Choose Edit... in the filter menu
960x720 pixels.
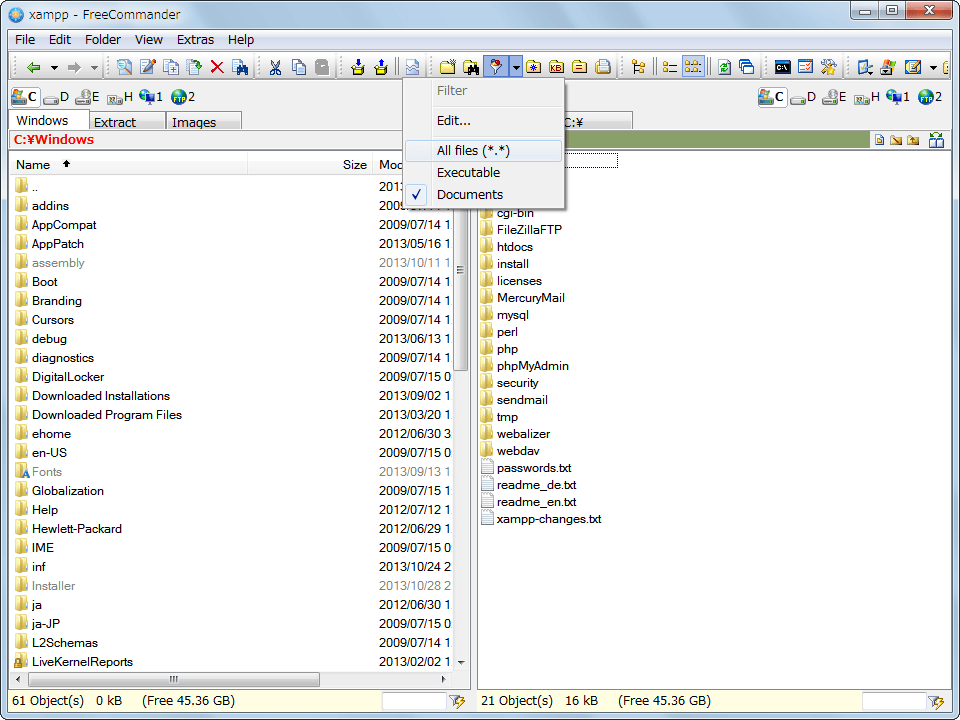pyautogui.click(x=484, y=121)
